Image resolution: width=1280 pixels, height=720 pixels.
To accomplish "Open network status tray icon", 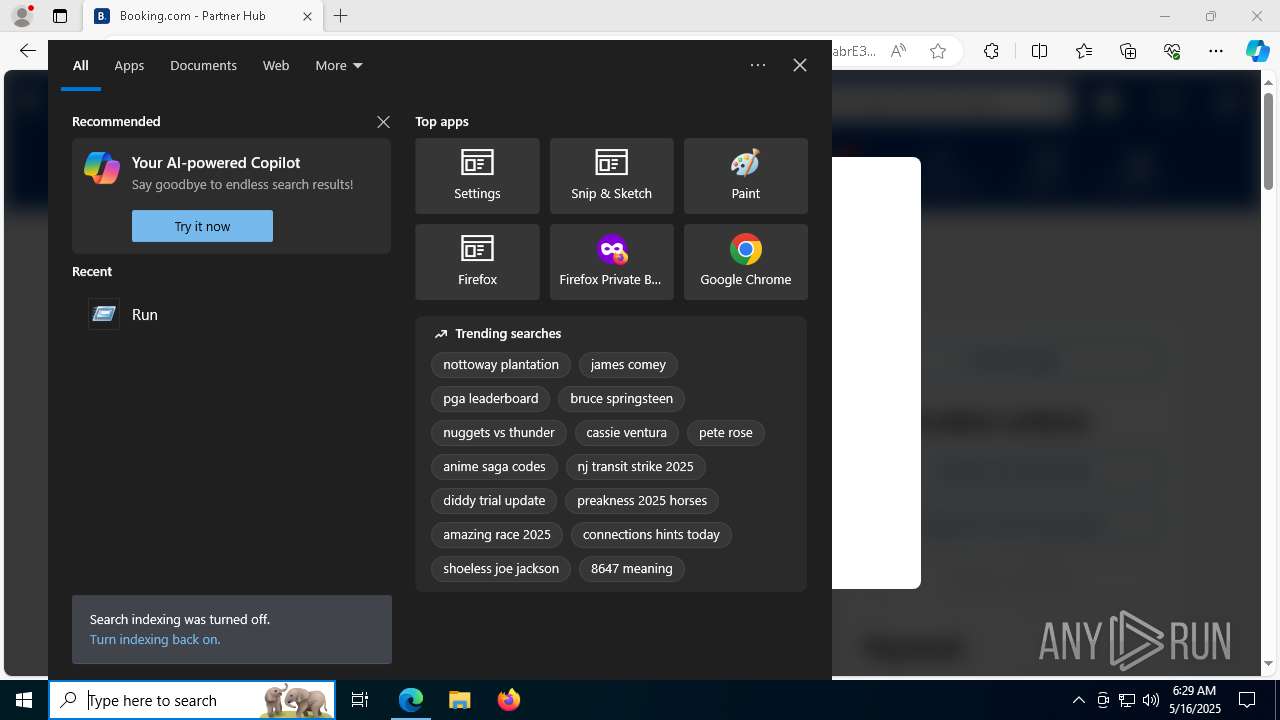I will tap(1126, 700).
